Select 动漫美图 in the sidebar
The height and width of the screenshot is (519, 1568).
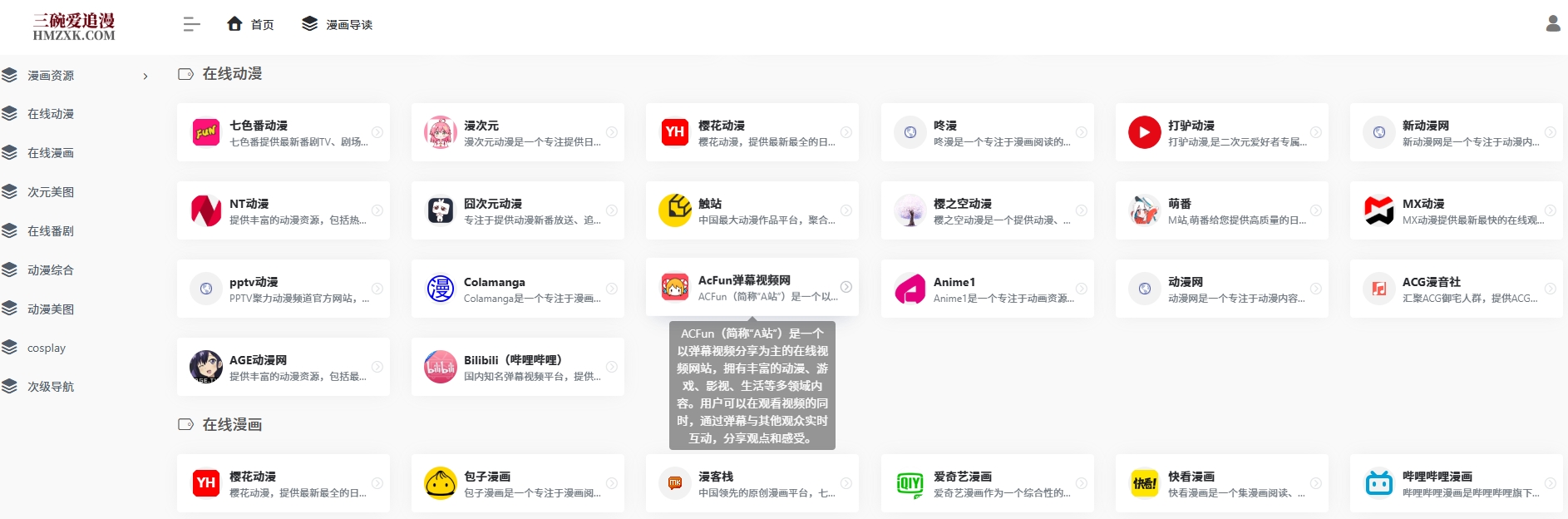(x=51, y=309)
